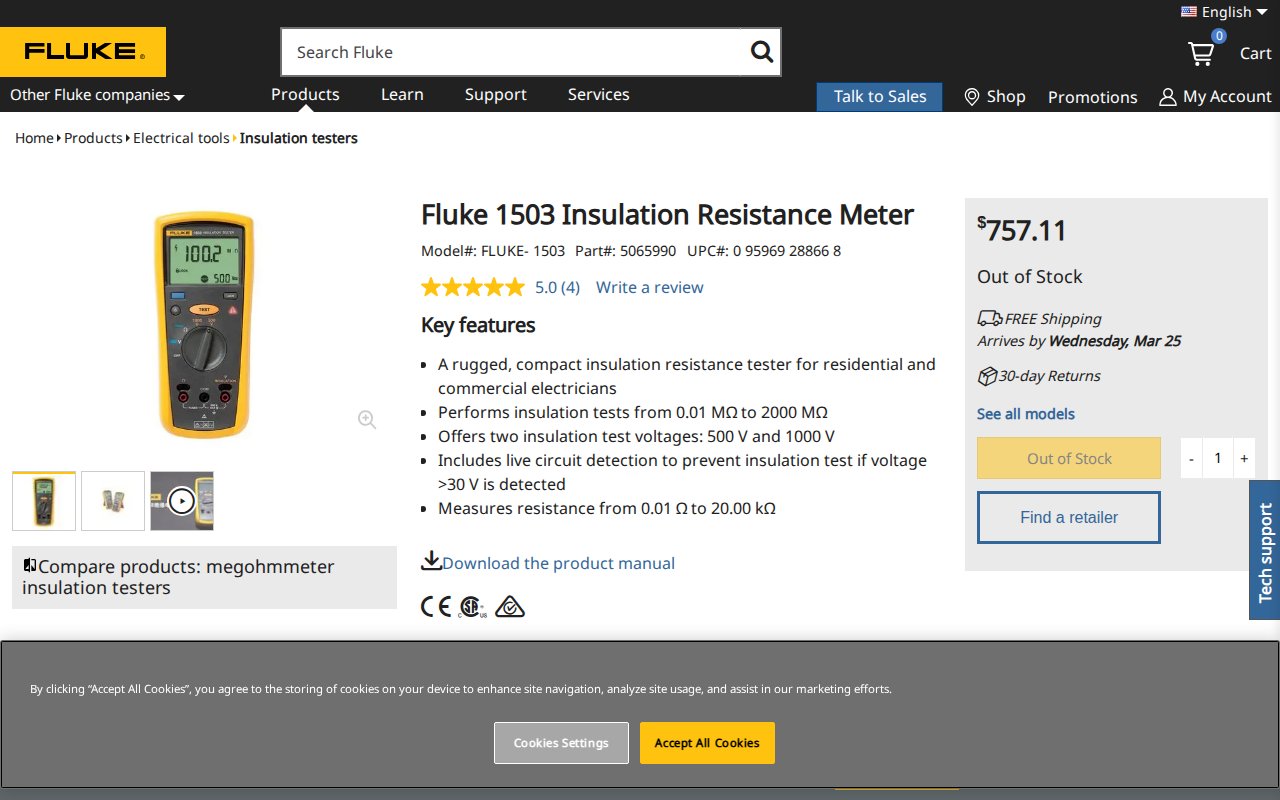Click the Fluke logo

point(83,52)
